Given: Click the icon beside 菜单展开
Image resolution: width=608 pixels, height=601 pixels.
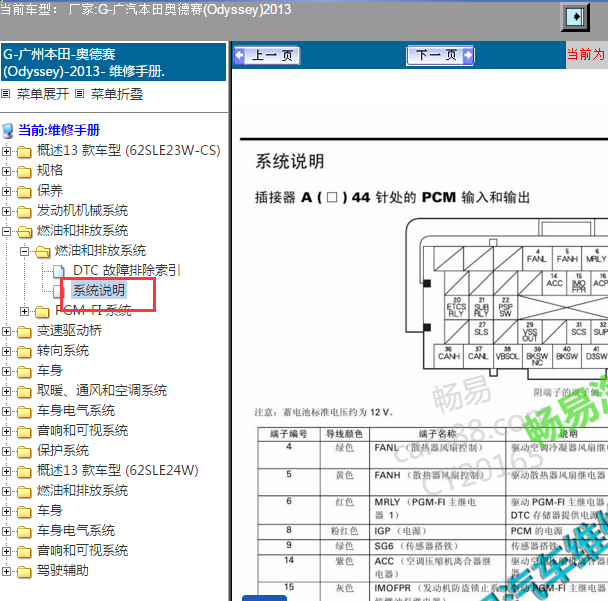Looking at the screenshot, I should click(x=5, y=93).
